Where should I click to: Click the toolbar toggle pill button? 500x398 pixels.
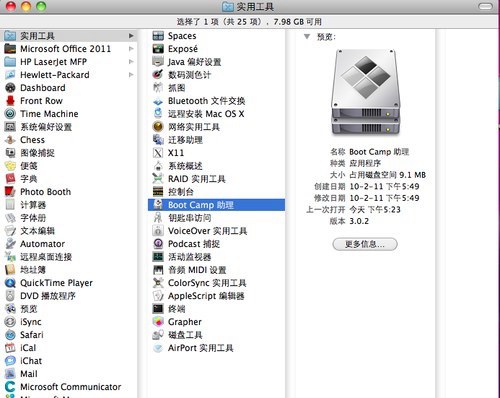coord(485,6)
